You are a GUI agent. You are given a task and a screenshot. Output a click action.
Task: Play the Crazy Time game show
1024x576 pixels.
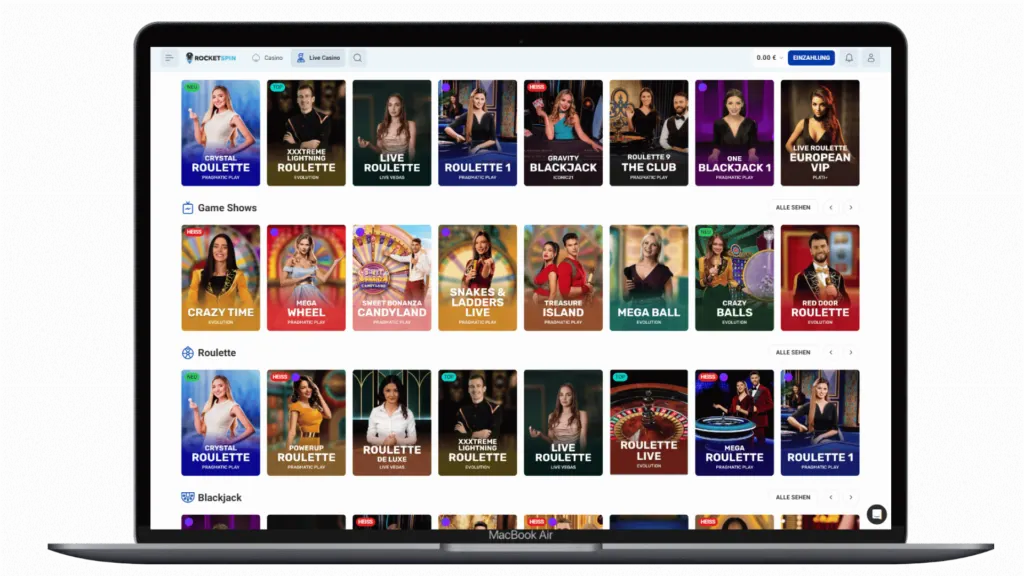coord(221,278)
